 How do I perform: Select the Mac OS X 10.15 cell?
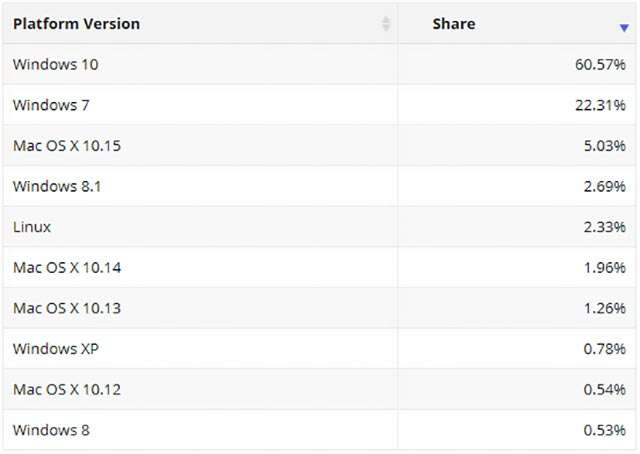pyautogui.click(x=67, y=146)
